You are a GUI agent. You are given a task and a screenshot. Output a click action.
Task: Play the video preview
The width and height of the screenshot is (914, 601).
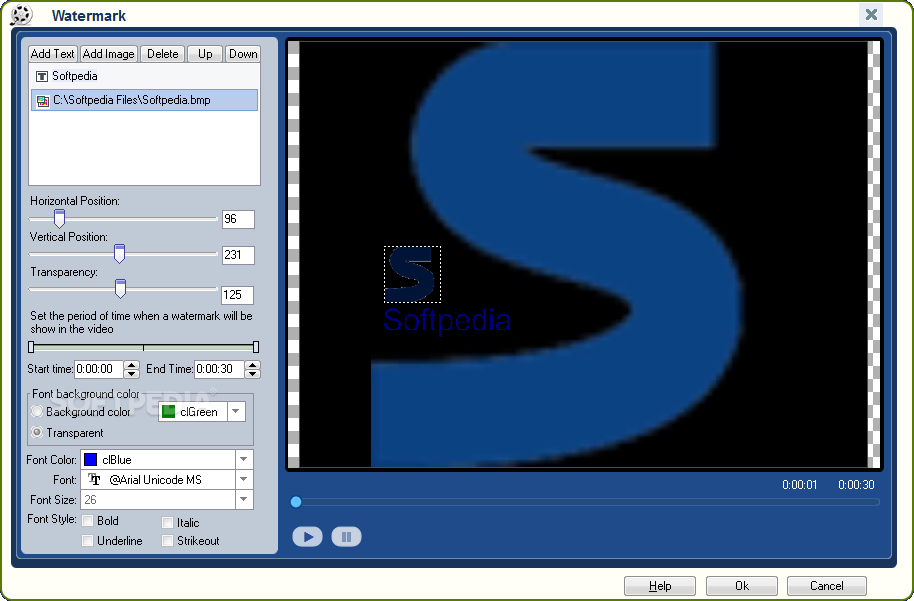pyautogui.click(x=307, y=536)
